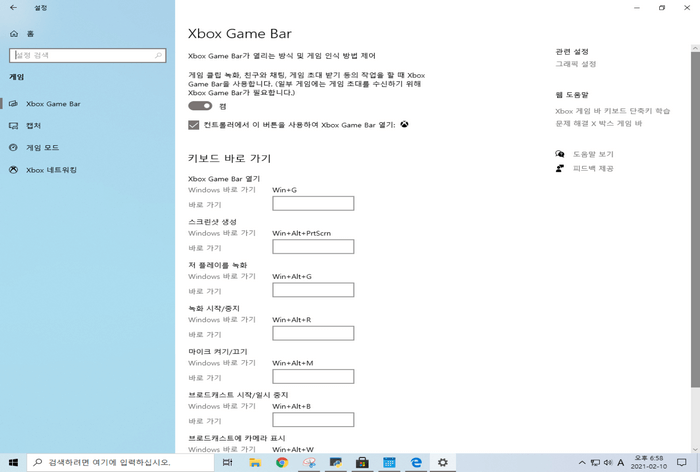Open File Explorer from the taskbar

point(255,463)
